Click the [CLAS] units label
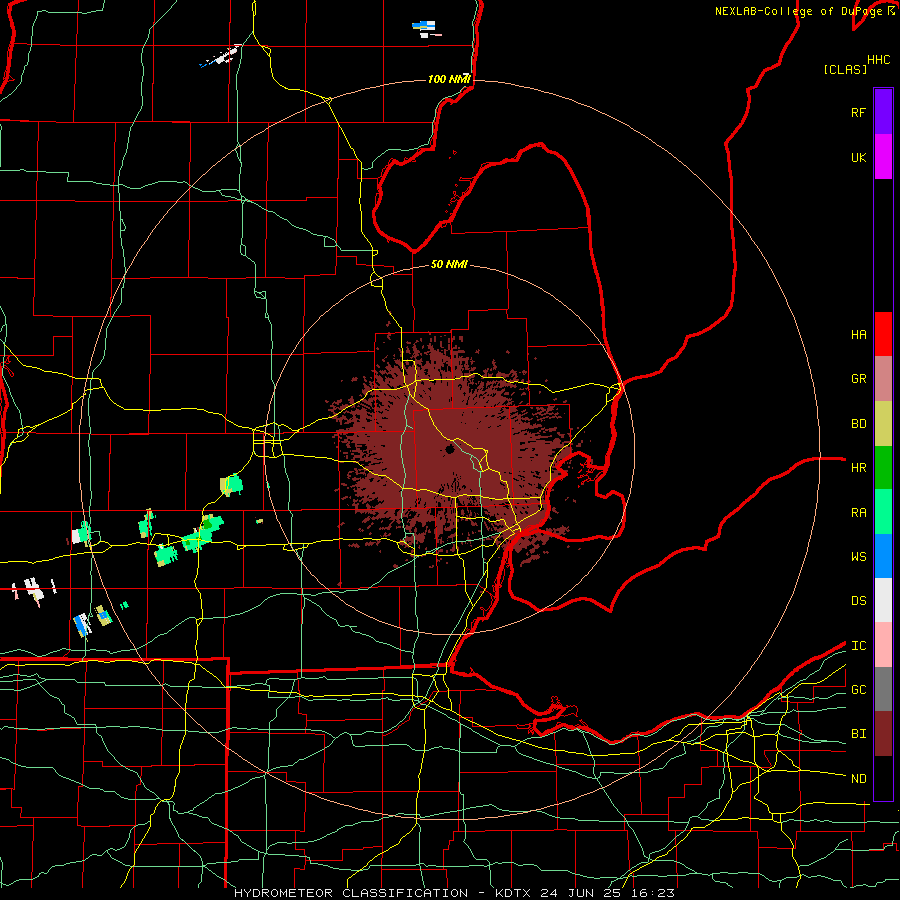 click(x=845, y=70)
